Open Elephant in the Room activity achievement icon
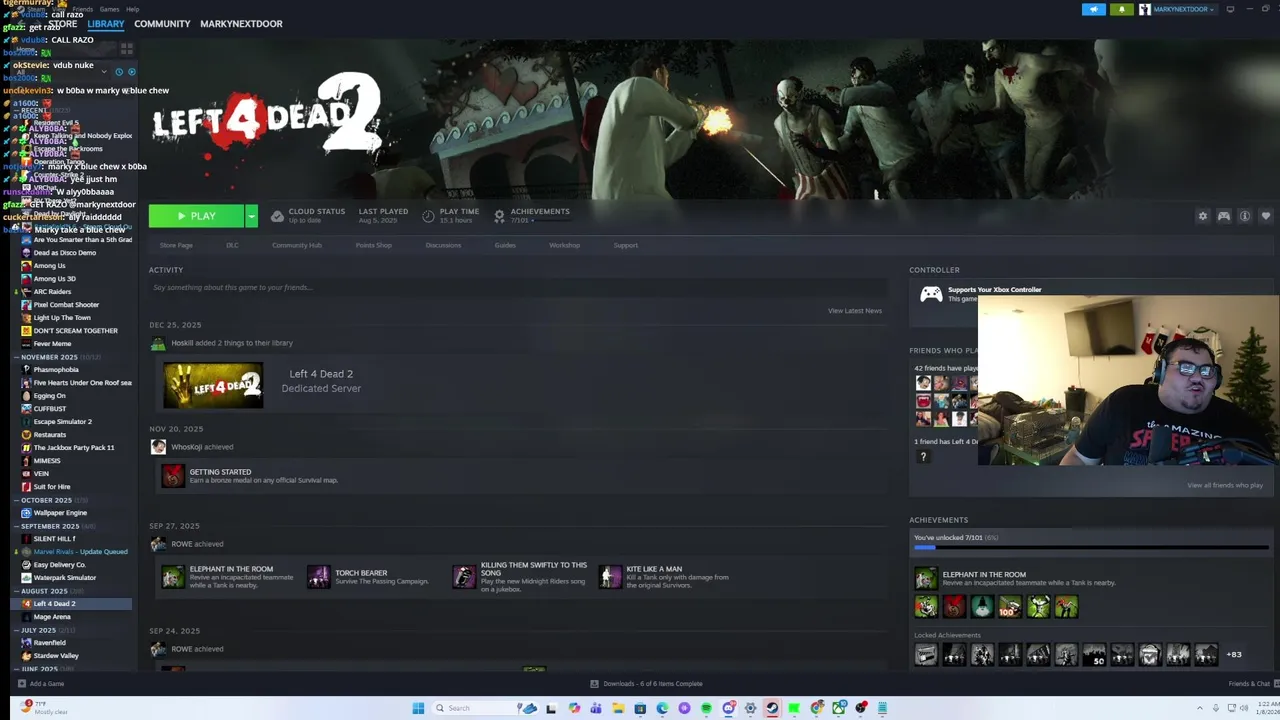 click(x=173, y=577)
